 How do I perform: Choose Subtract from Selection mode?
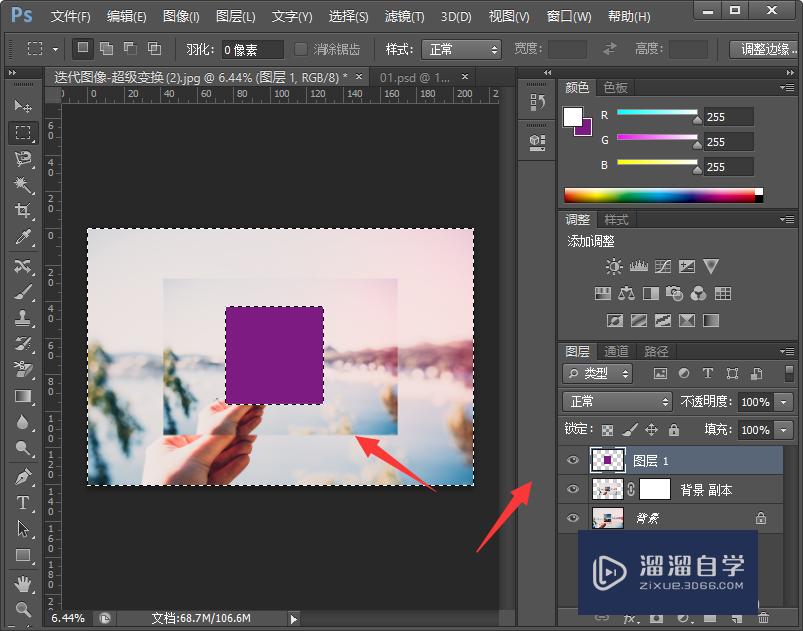(131, 49)
